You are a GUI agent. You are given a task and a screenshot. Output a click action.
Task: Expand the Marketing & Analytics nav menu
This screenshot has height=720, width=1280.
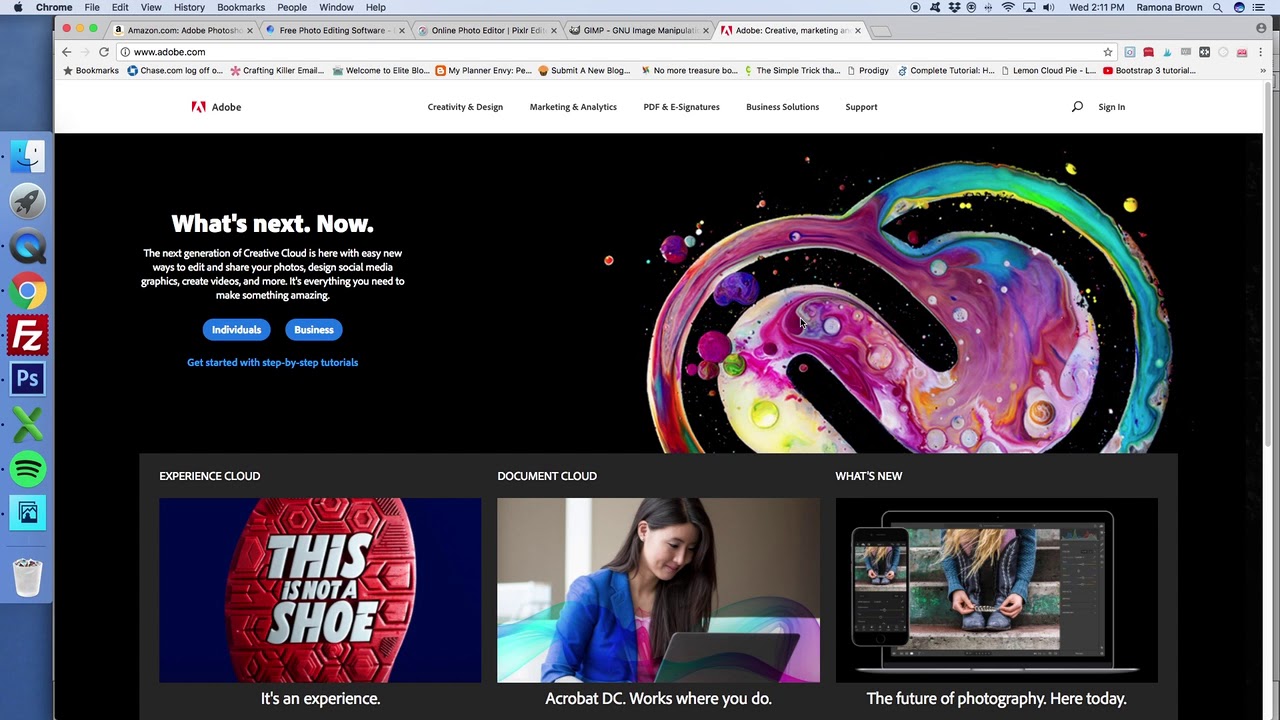pos(573,107)
